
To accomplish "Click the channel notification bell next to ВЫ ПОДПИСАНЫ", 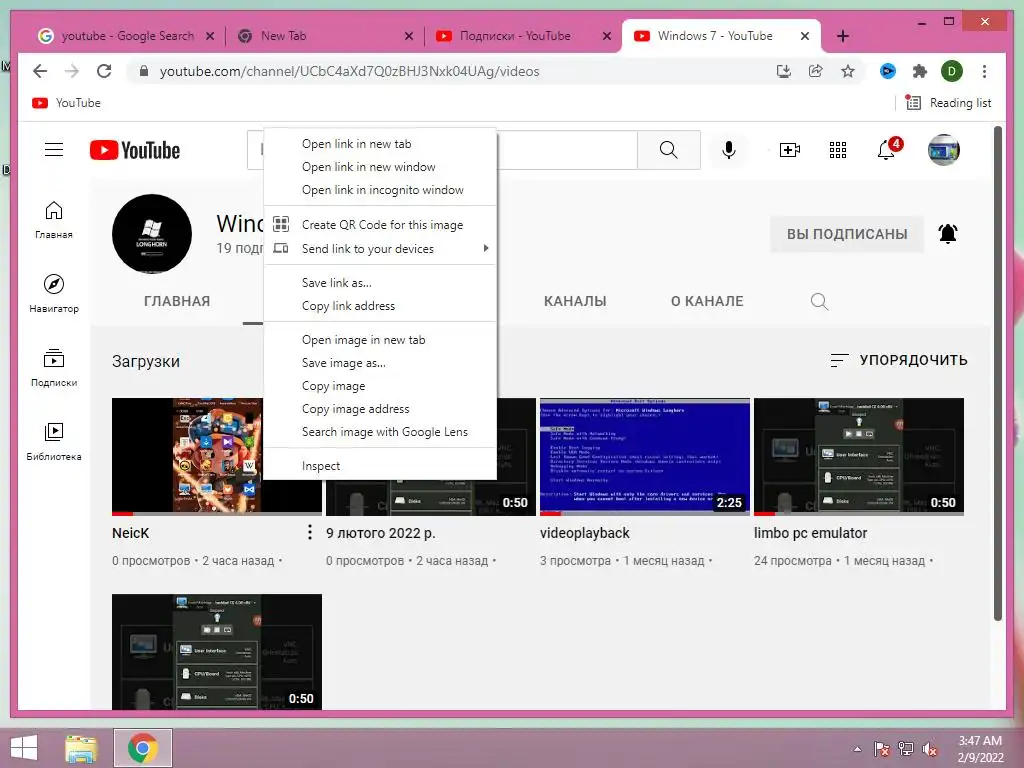I will click(x=948, y=234).
